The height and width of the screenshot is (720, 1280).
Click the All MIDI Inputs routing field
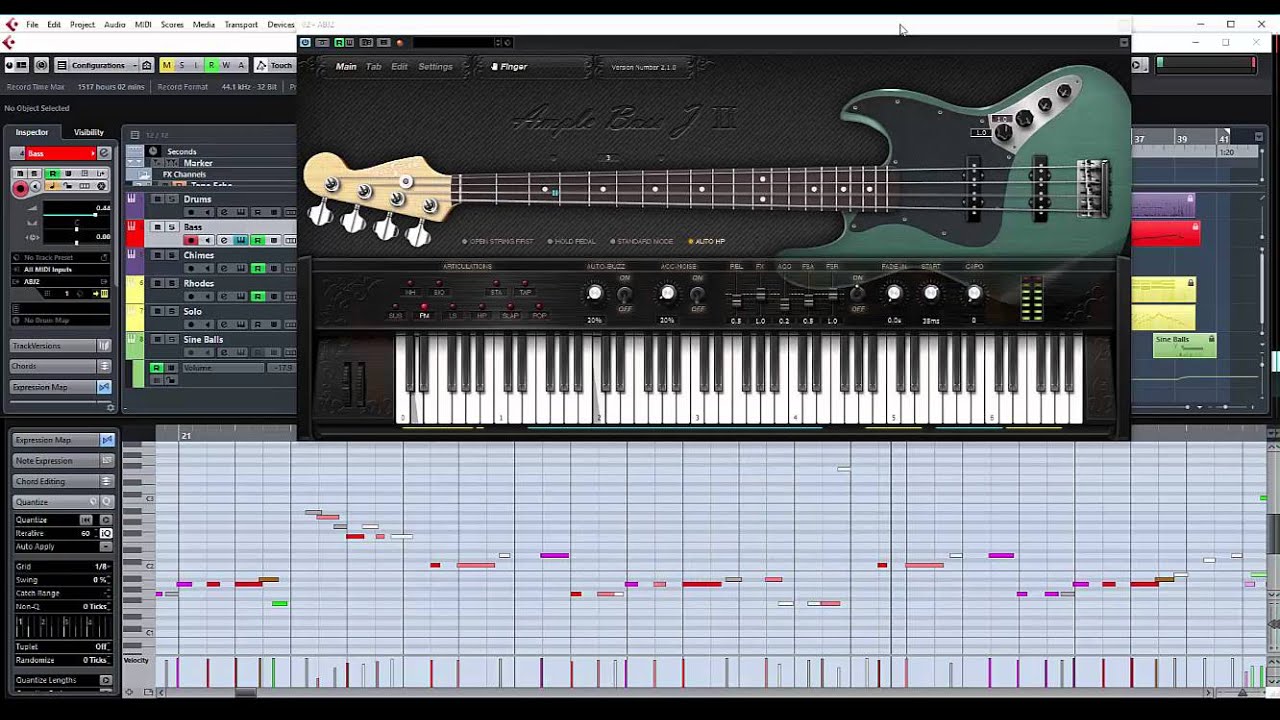pyautogui.click(x=61, y=269)
